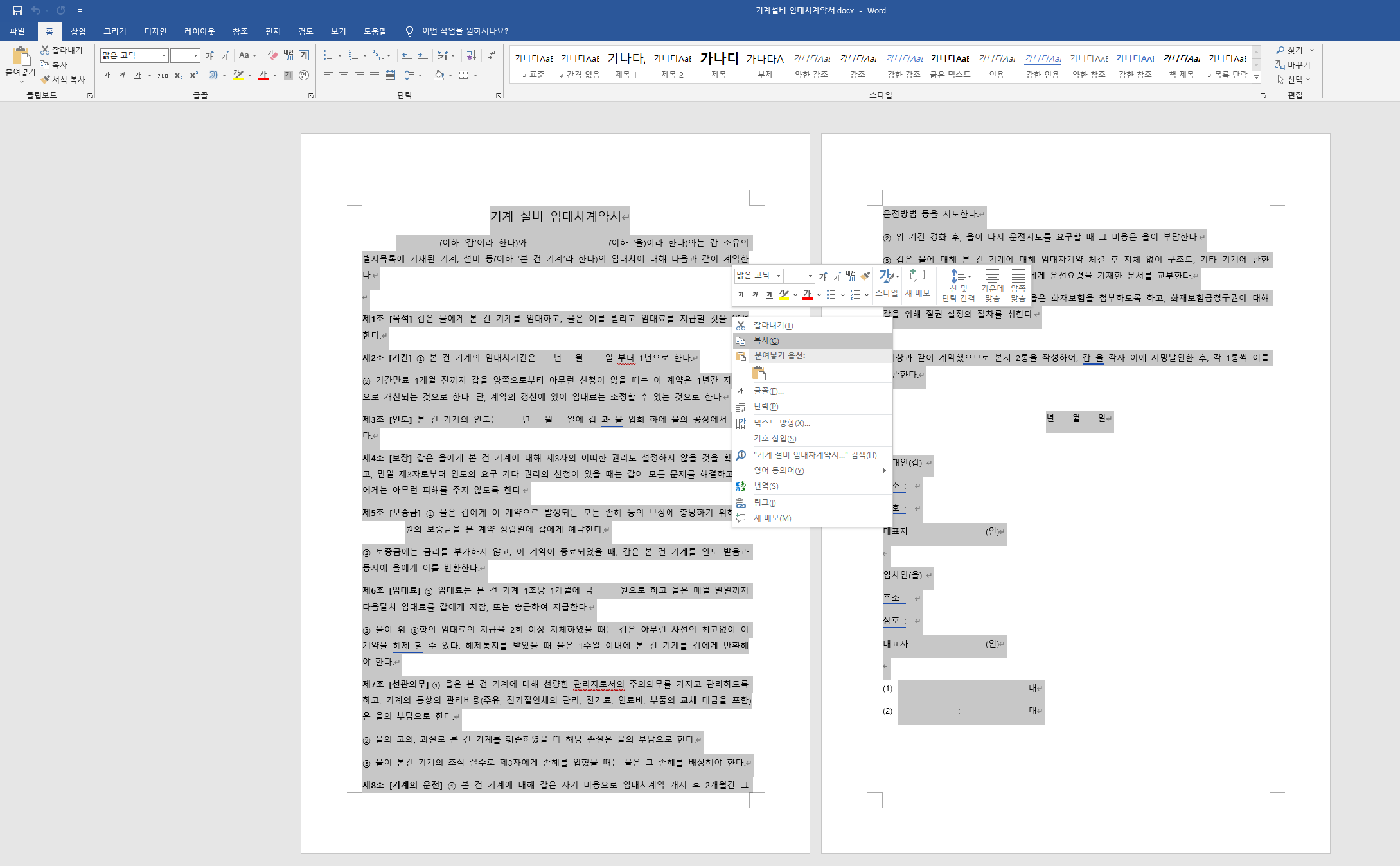
Task: Click the Sort (긓↓) icon in the paragraph group
Action: 471,55
